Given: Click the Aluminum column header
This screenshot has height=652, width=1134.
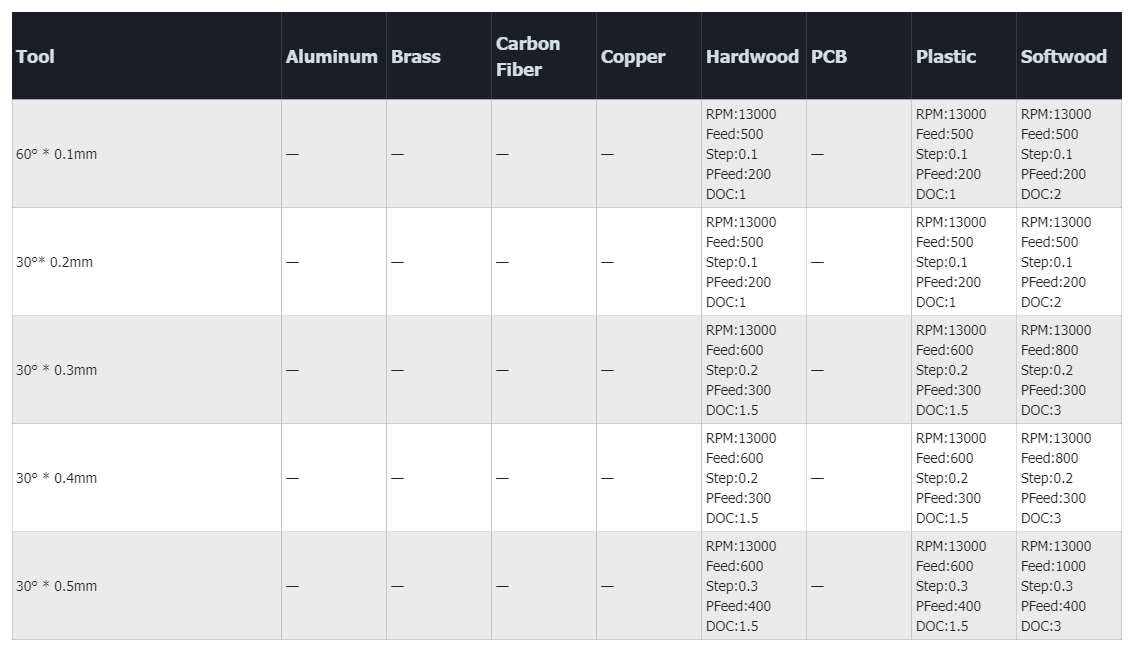Looking at the screenshot, I should click(332, 57).
